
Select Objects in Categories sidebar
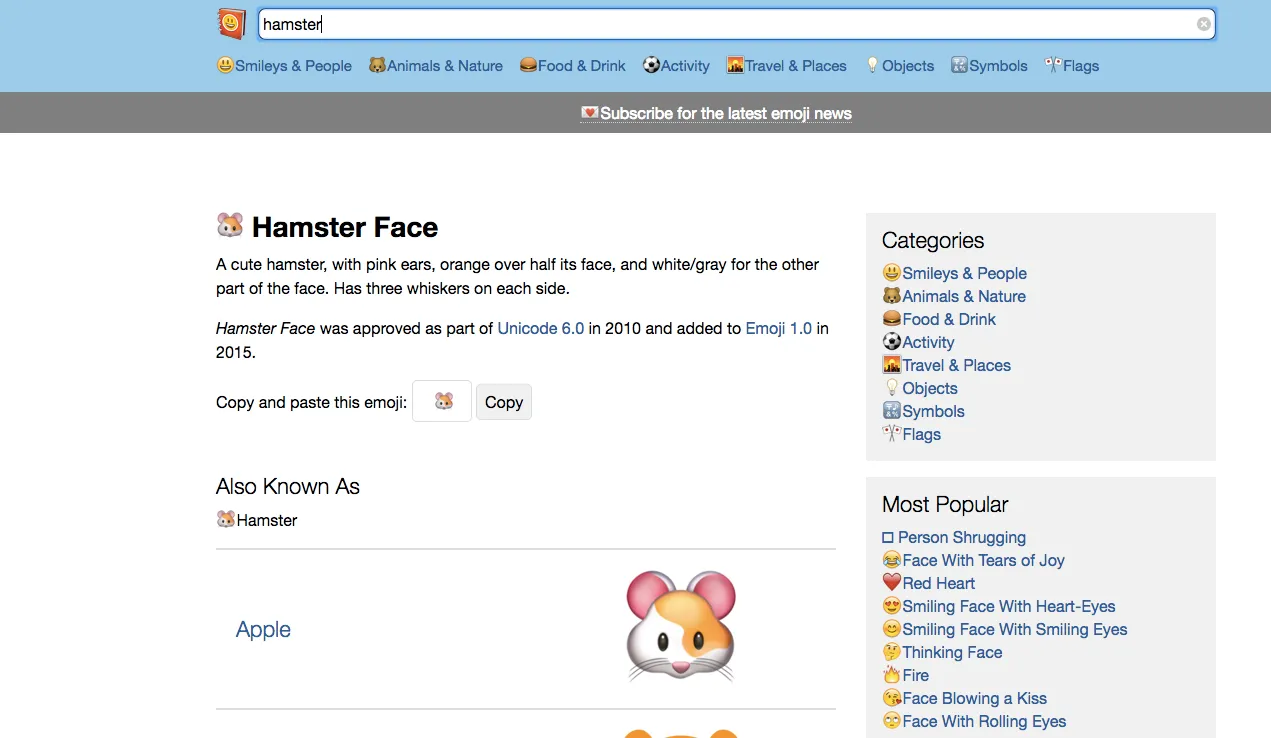click(920, 388)
